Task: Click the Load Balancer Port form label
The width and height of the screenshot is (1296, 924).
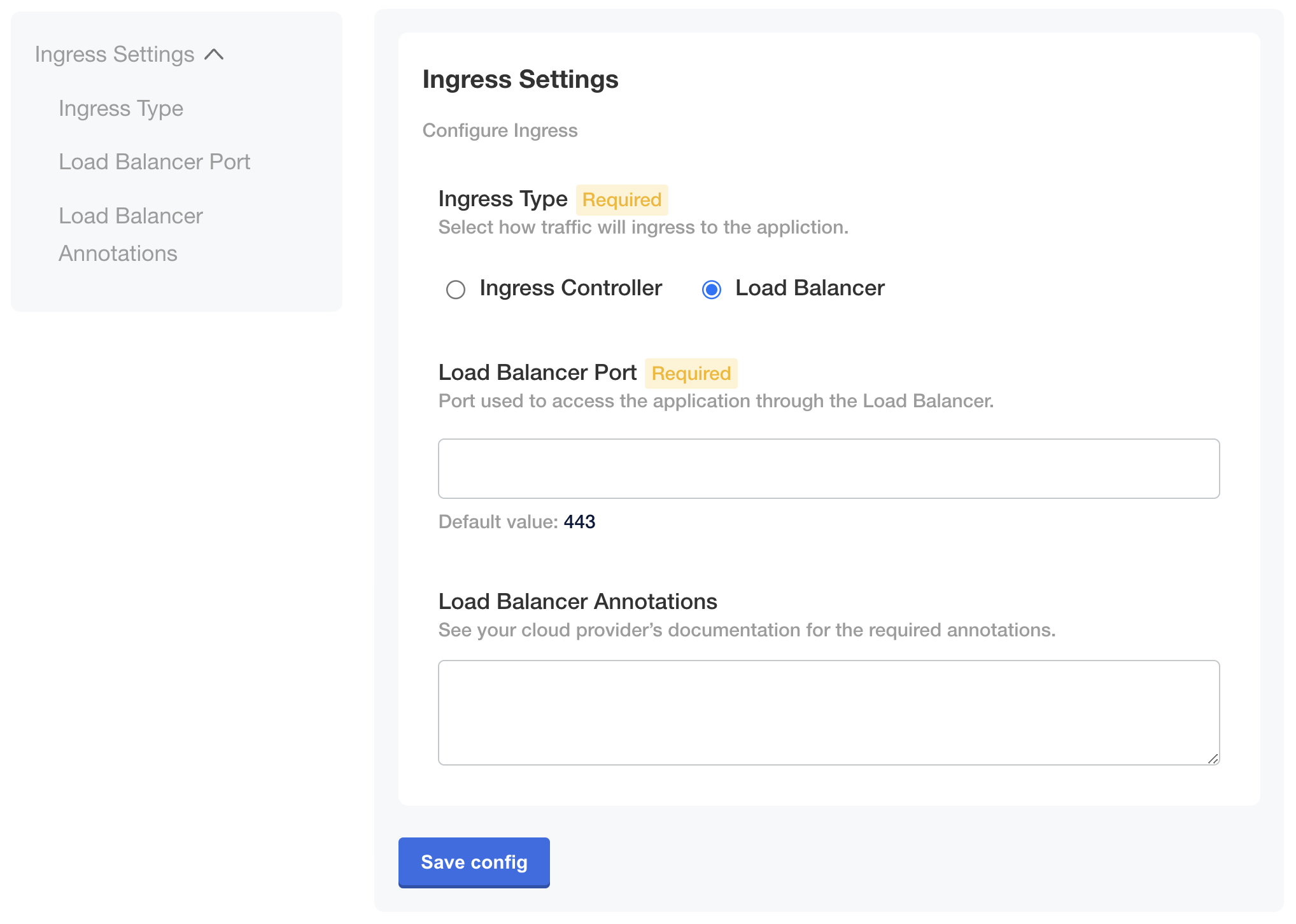Action: click(537, 373)
